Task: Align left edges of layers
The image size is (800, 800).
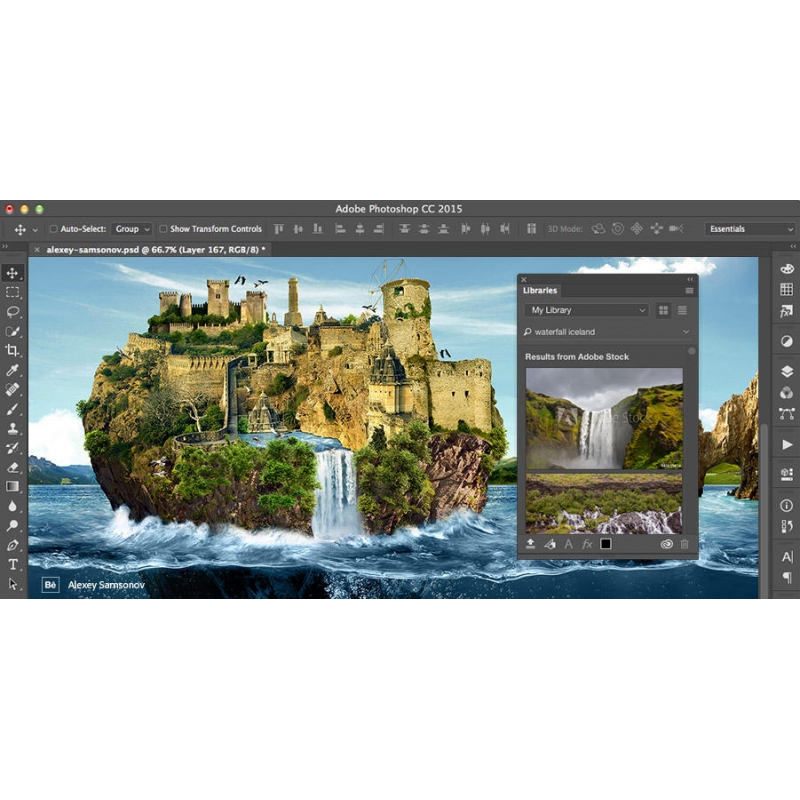Action: (x=340, y=229)
